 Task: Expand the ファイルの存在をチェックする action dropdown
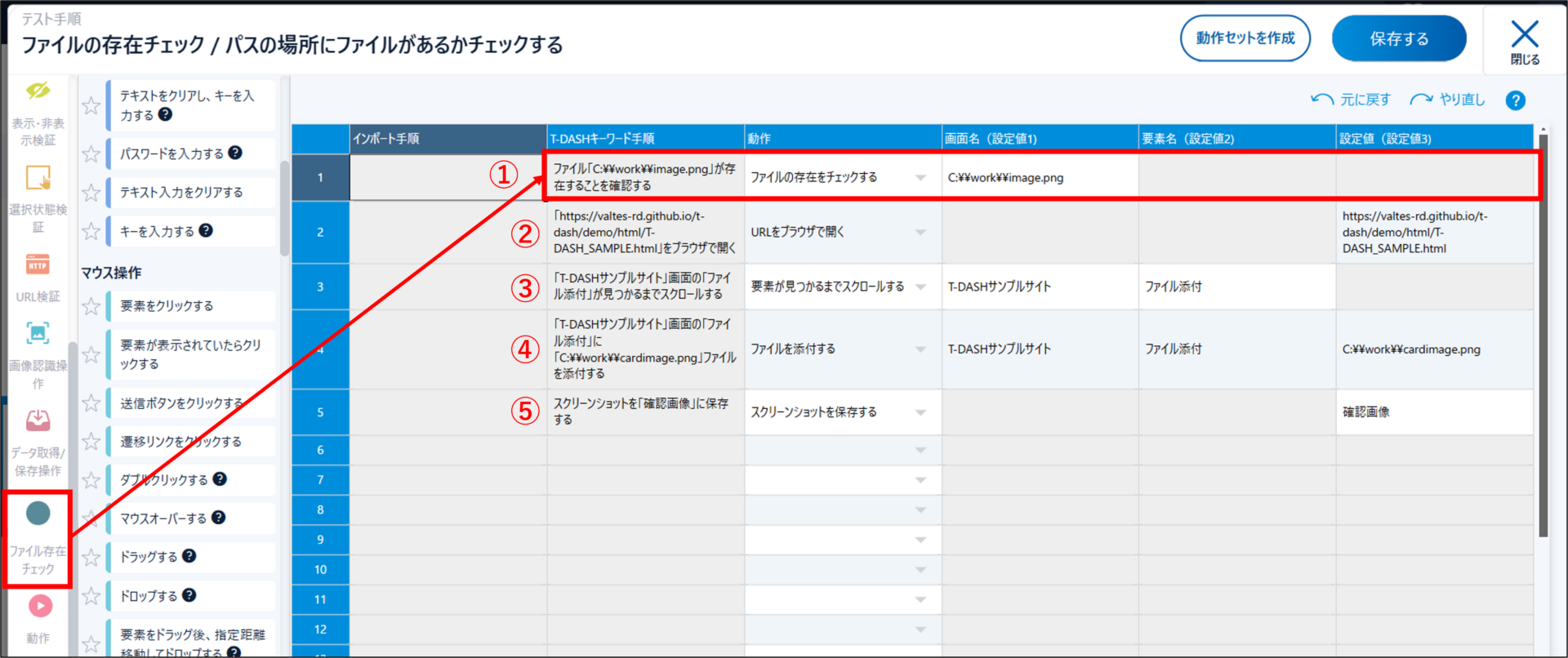pyautogui.click(x=920, y=178)
